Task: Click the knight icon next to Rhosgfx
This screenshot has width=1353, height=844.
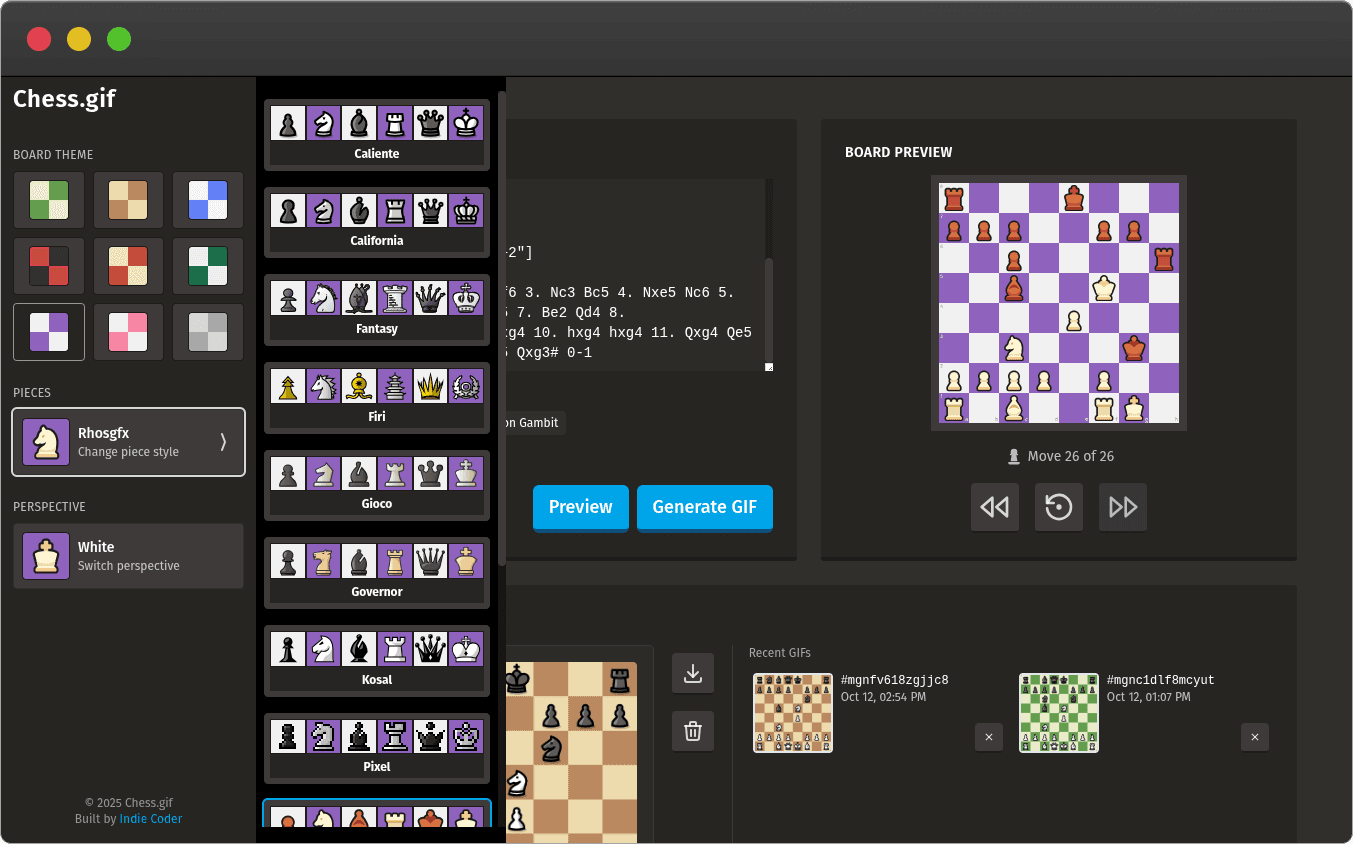Action: point(45,441)
